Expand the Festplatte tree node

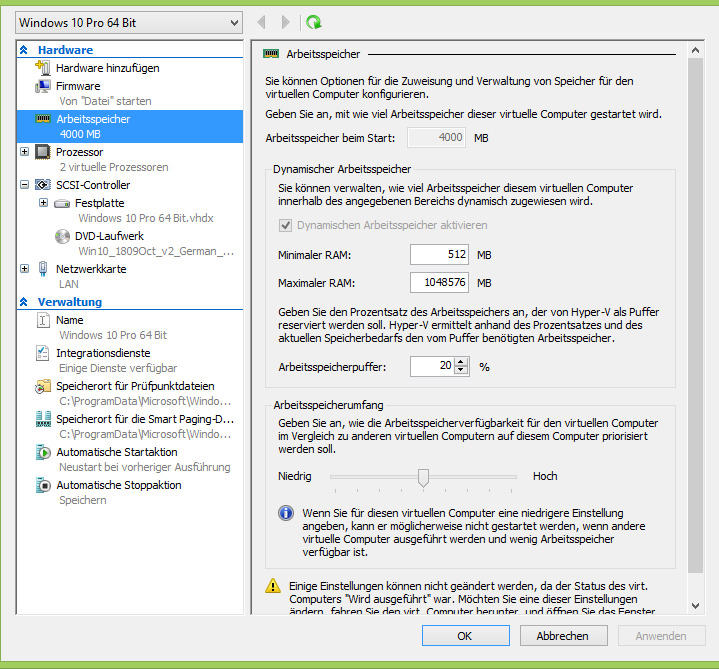pyautogui.click(x=44, y=202)
